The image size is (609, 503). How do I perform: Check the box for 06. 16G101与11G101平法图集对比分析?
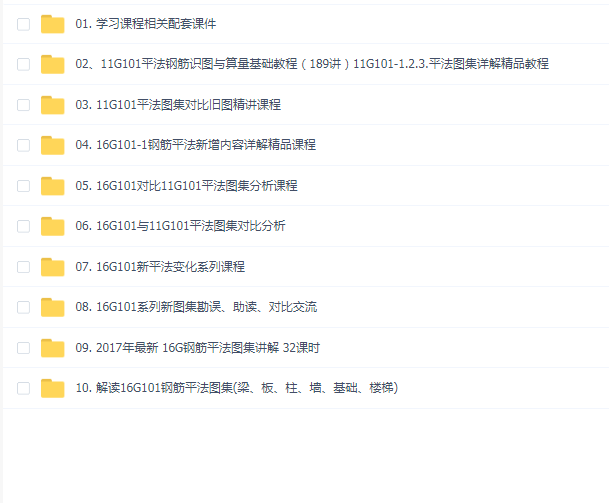point(23,226)
